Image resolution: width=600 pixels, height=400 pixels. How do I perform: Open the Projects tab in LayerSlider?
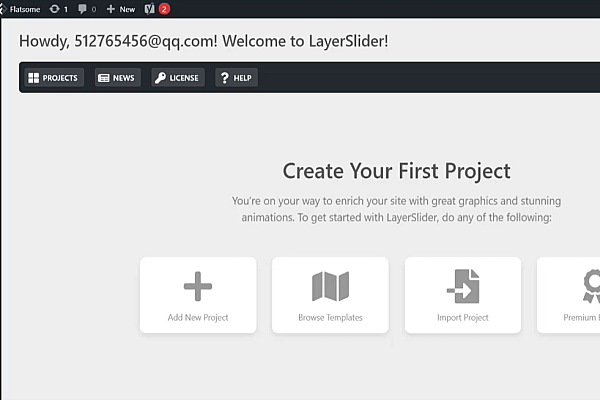(54, 78)
